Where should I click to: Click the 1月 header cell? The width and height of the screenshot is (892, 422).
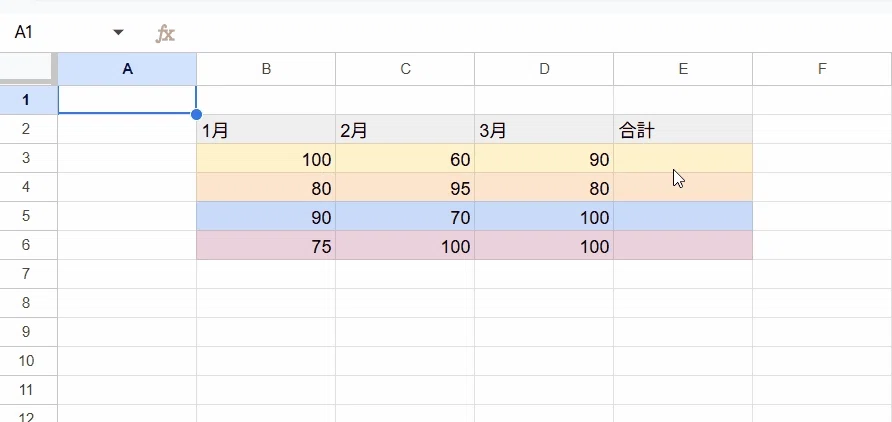[x=266, y=129]
